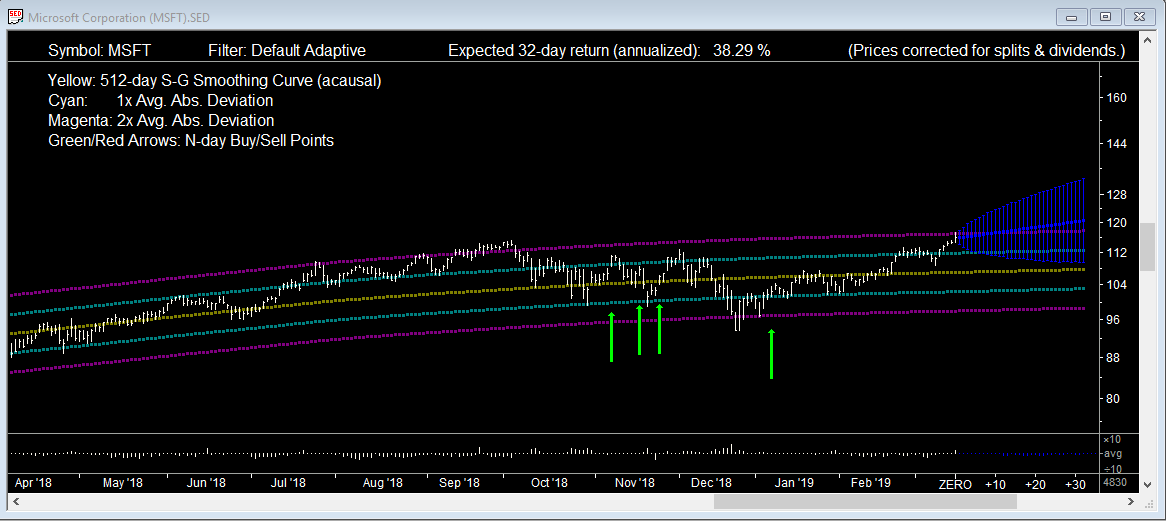Click the +10 forecast day label

995,485
